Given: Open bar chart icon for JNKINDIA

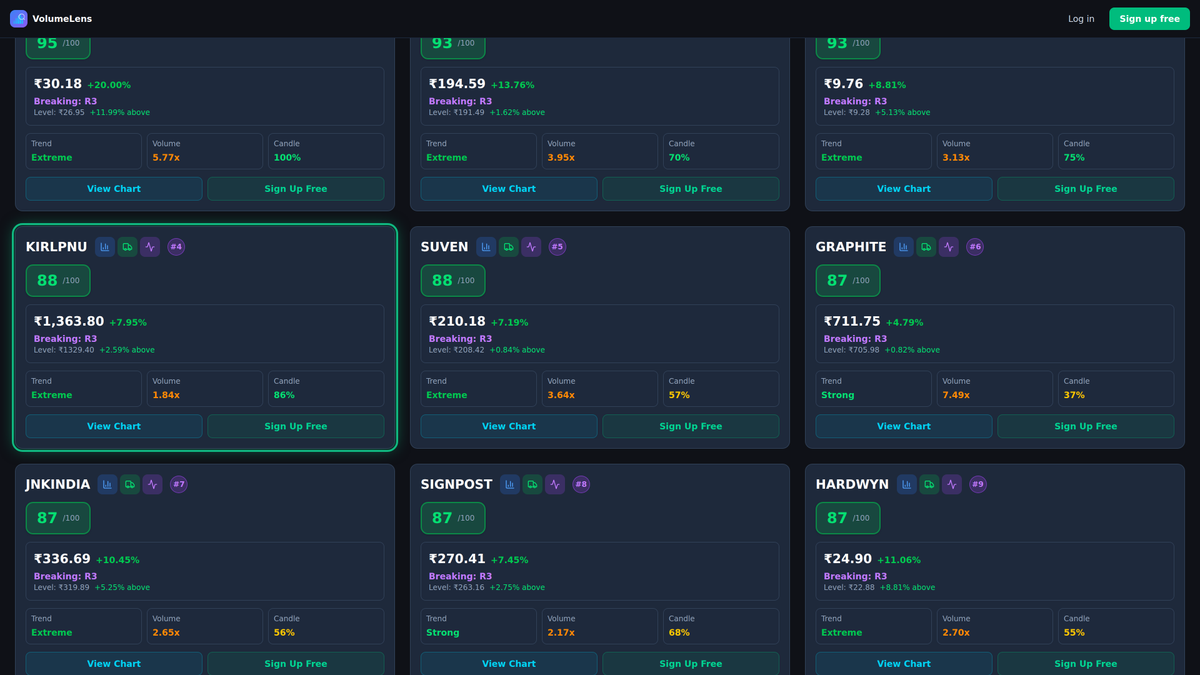Looking at the screenshot, I should tap(107, 484).
